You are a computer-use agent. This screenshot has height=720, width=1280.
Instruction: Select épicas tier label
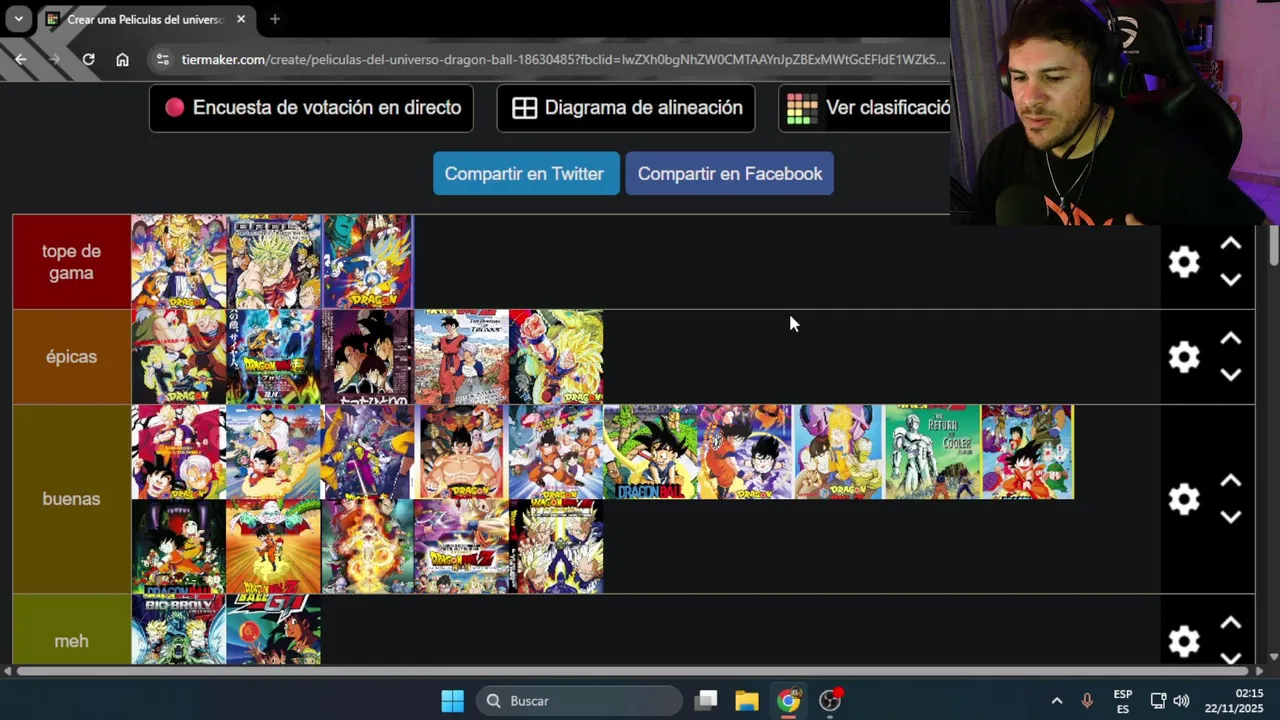click(71, 357)
